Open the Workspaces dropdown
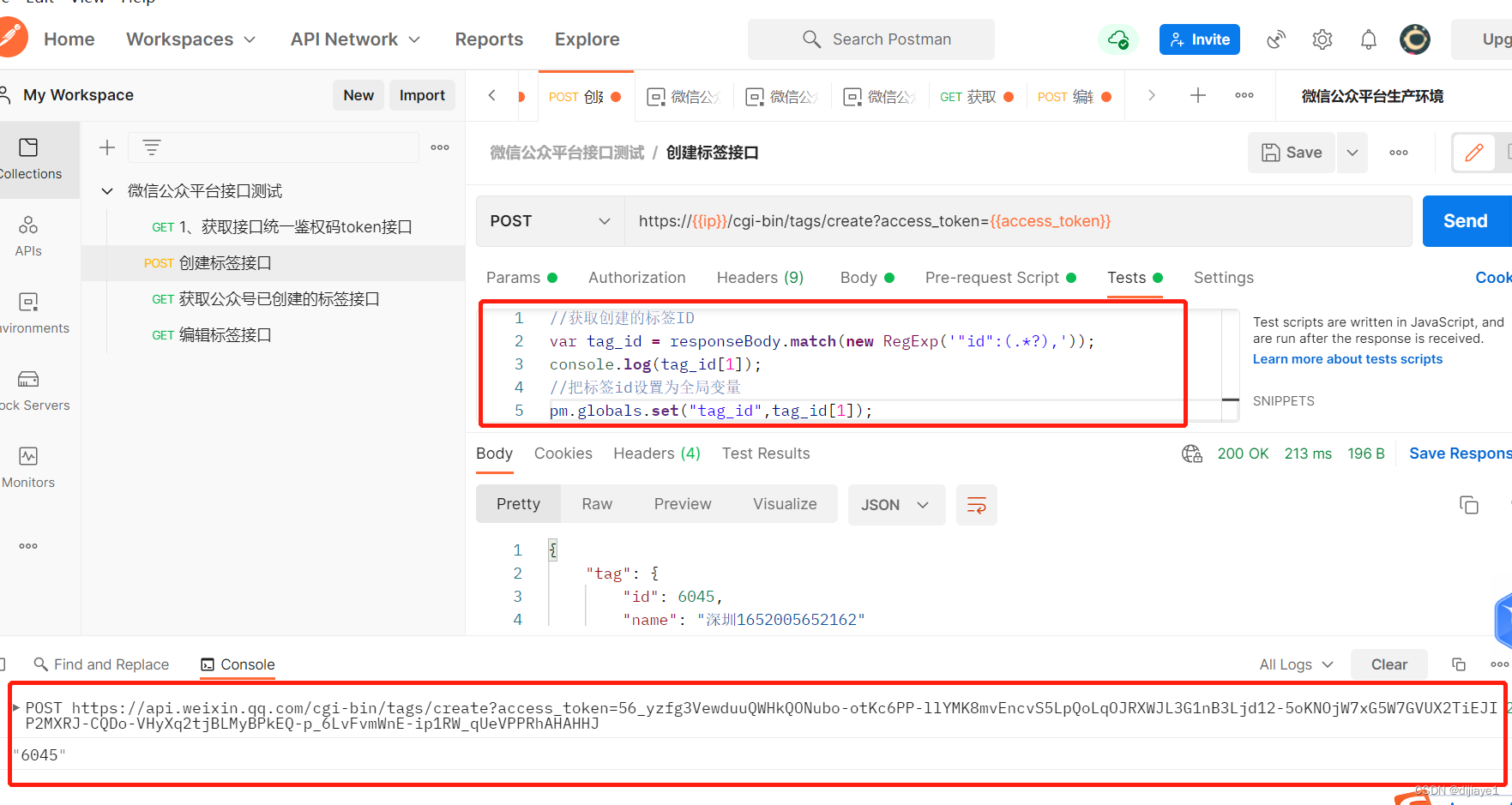This screenshot has height=805, width=1512. pos(191,39)
